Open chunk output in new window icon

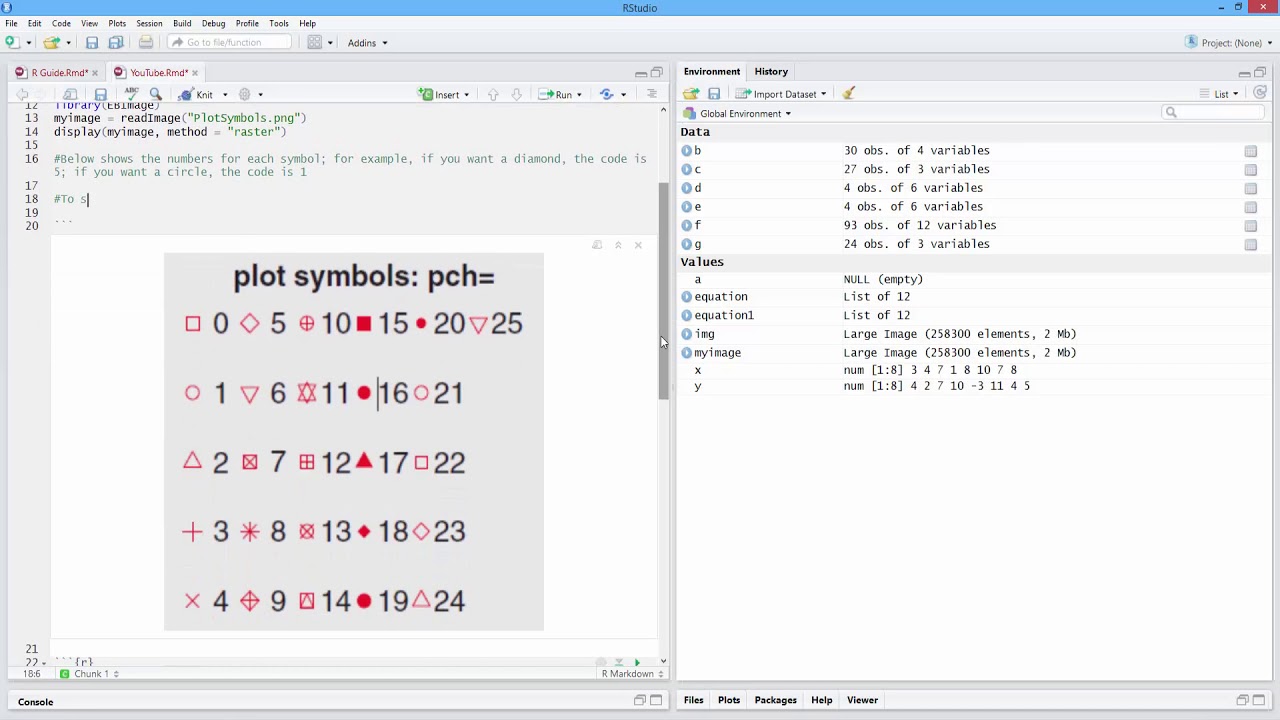pos(597,245)
